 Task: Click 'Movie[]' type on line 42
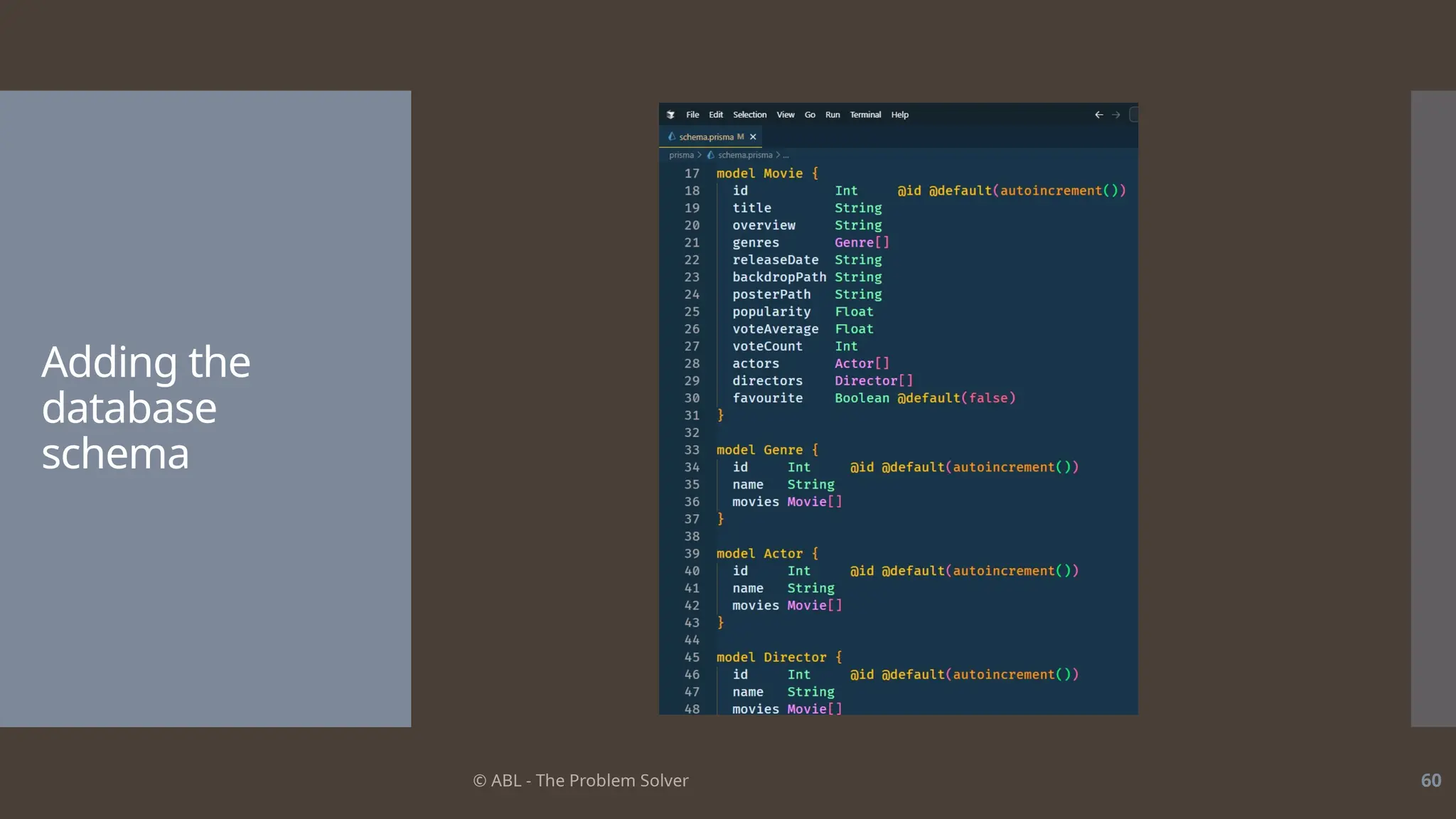pos(815,606)
